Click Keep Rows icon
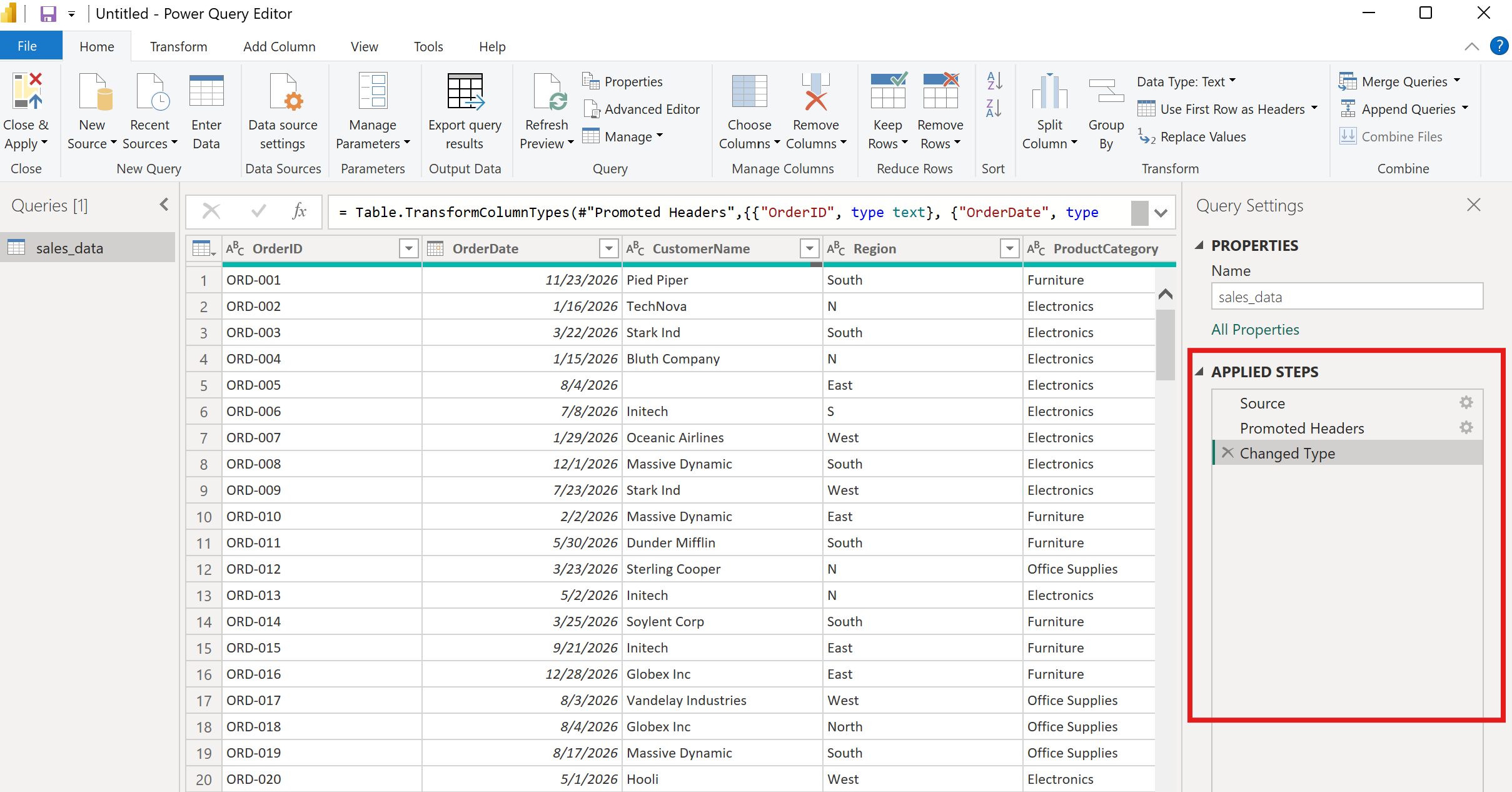Image resolution: width=1512 pixels, height=792 pixels. click(888, 91)
